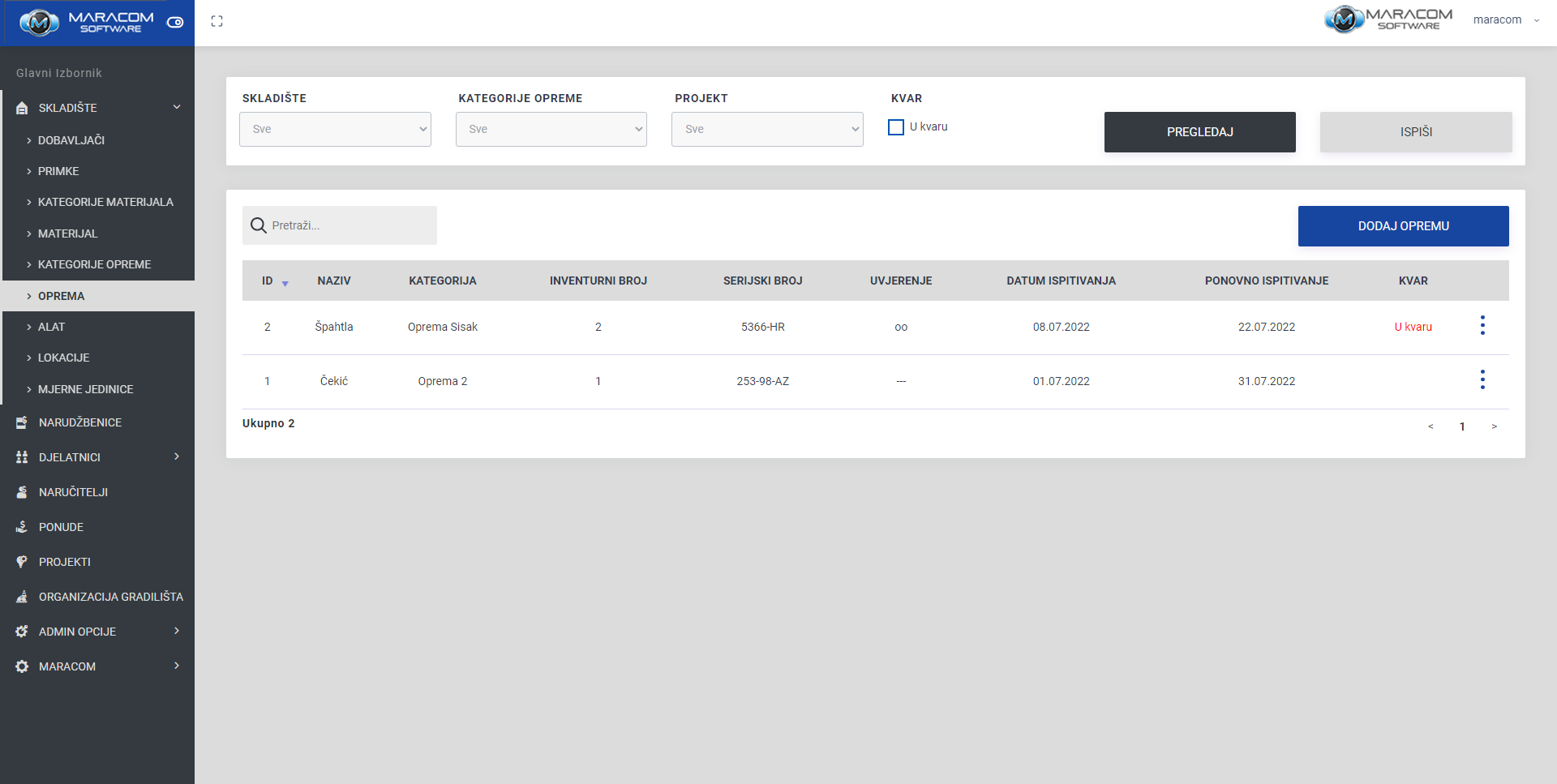Click the Pregledaj button
The image size is (1557, 784).
[x=1199, y=132]
